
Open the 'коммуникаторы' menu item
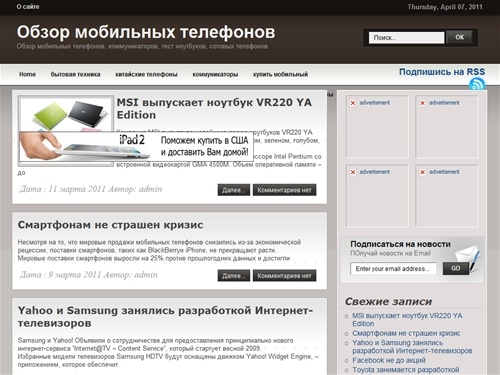pos(215,74)
